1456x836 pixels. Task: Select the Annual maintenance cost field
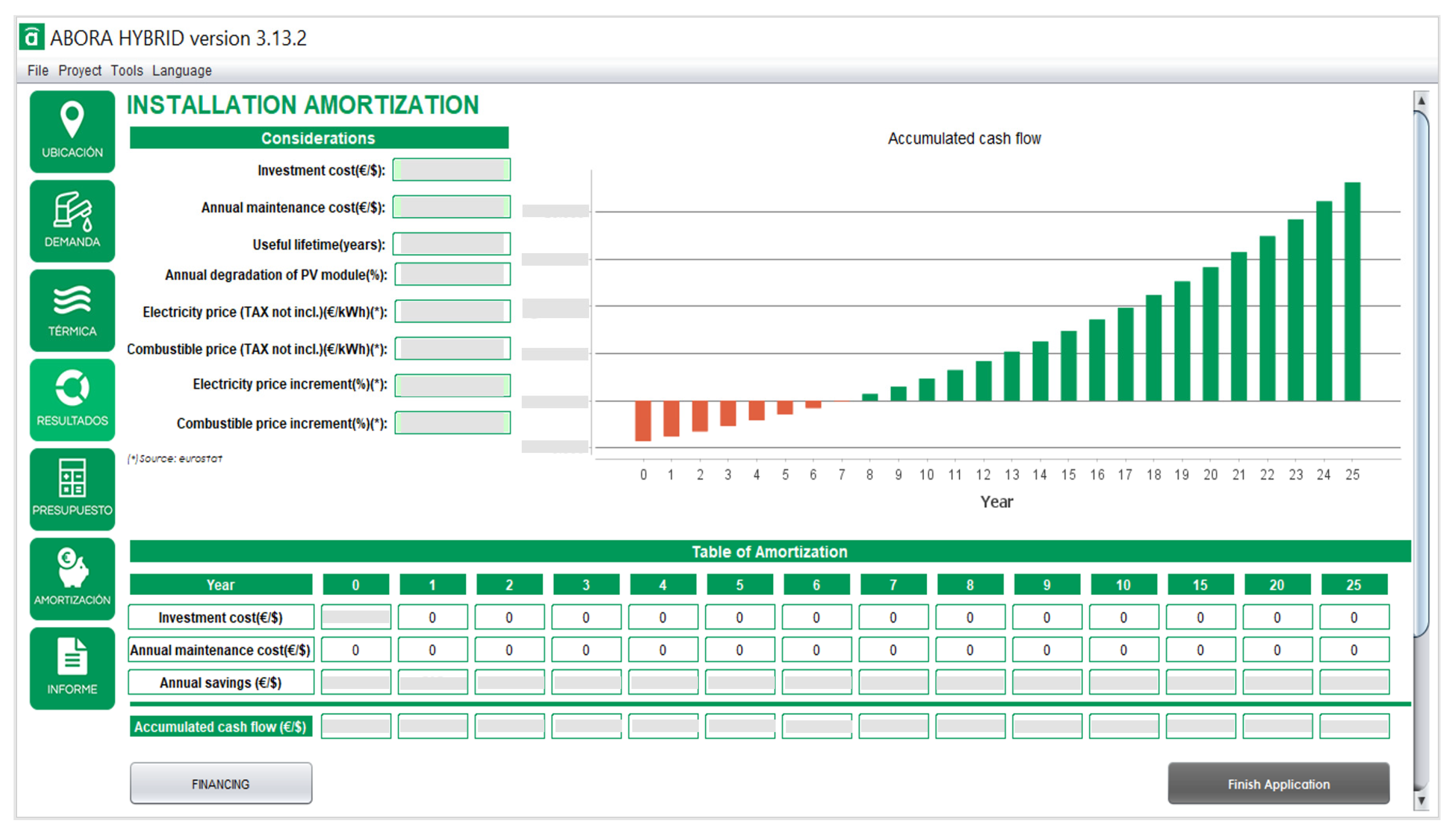[x=452, y=207]
